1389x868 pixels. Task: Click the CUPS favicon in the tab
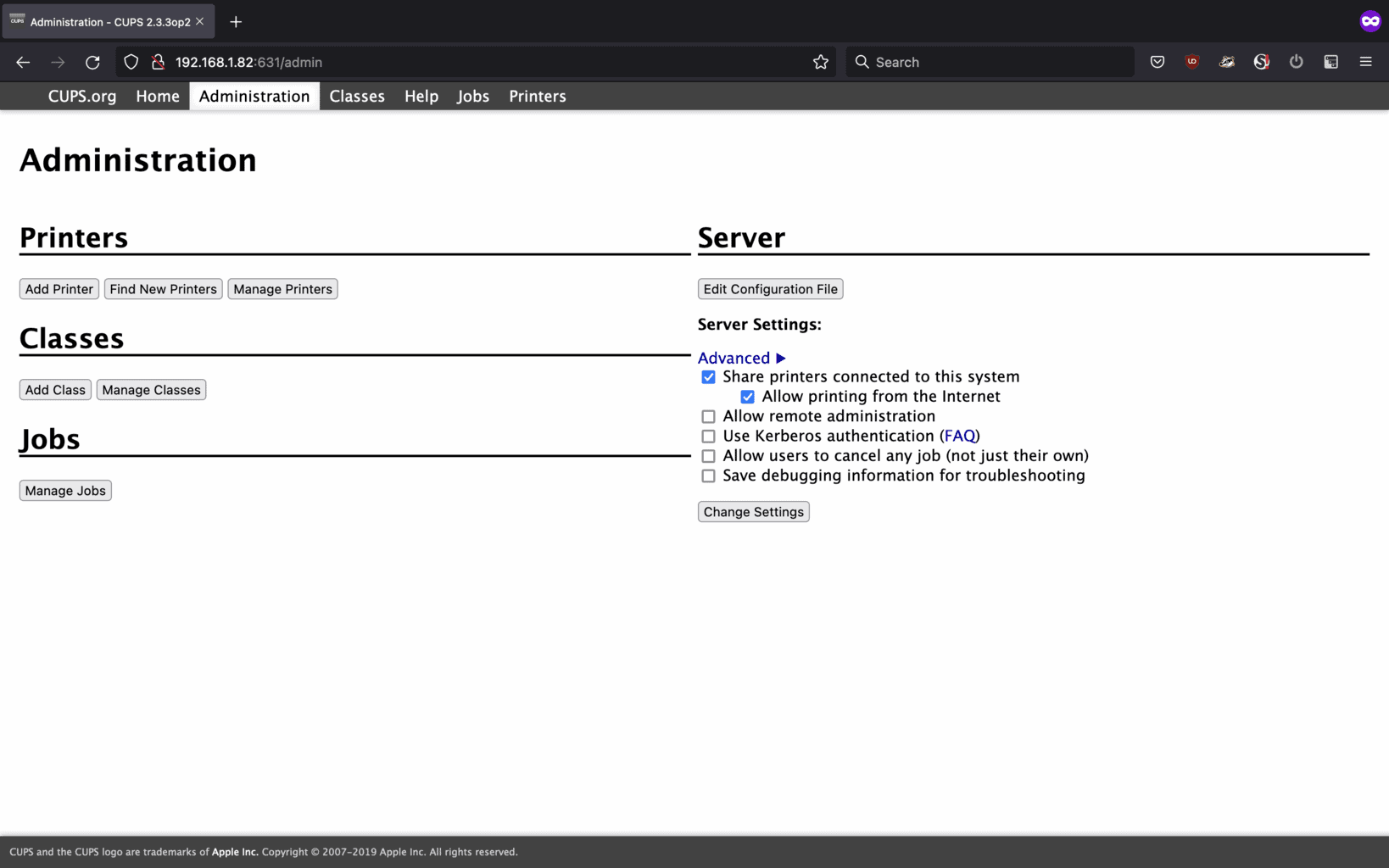tap(17, 20)
